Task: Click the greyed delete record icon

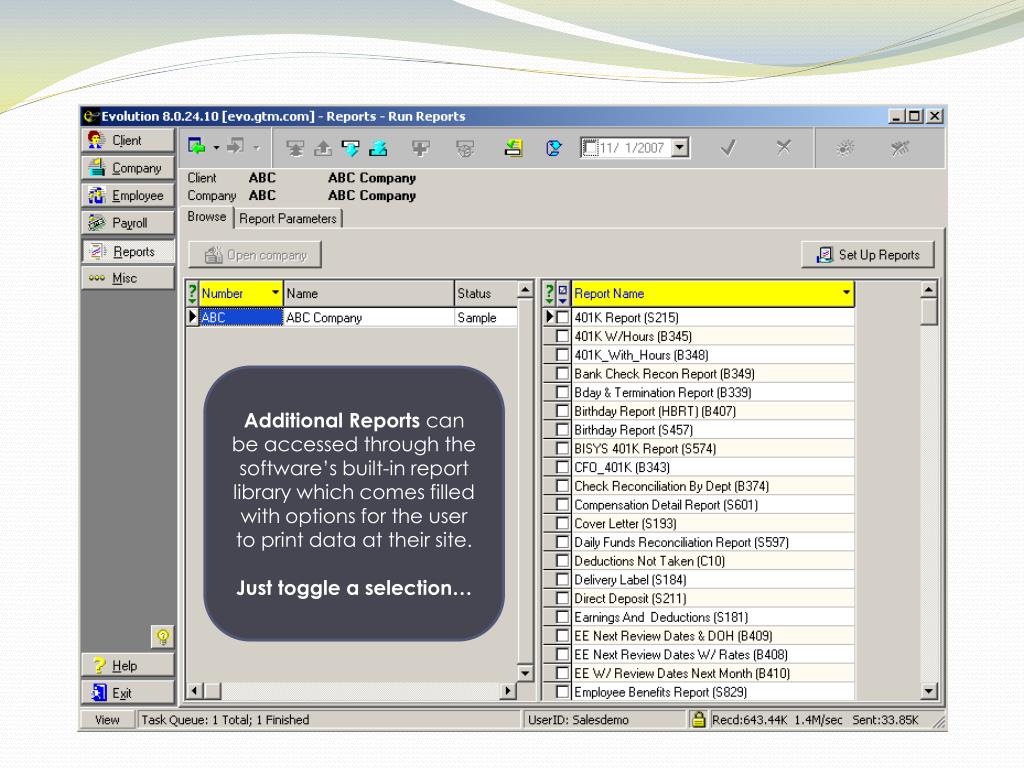Action: (x=465, y=149)
